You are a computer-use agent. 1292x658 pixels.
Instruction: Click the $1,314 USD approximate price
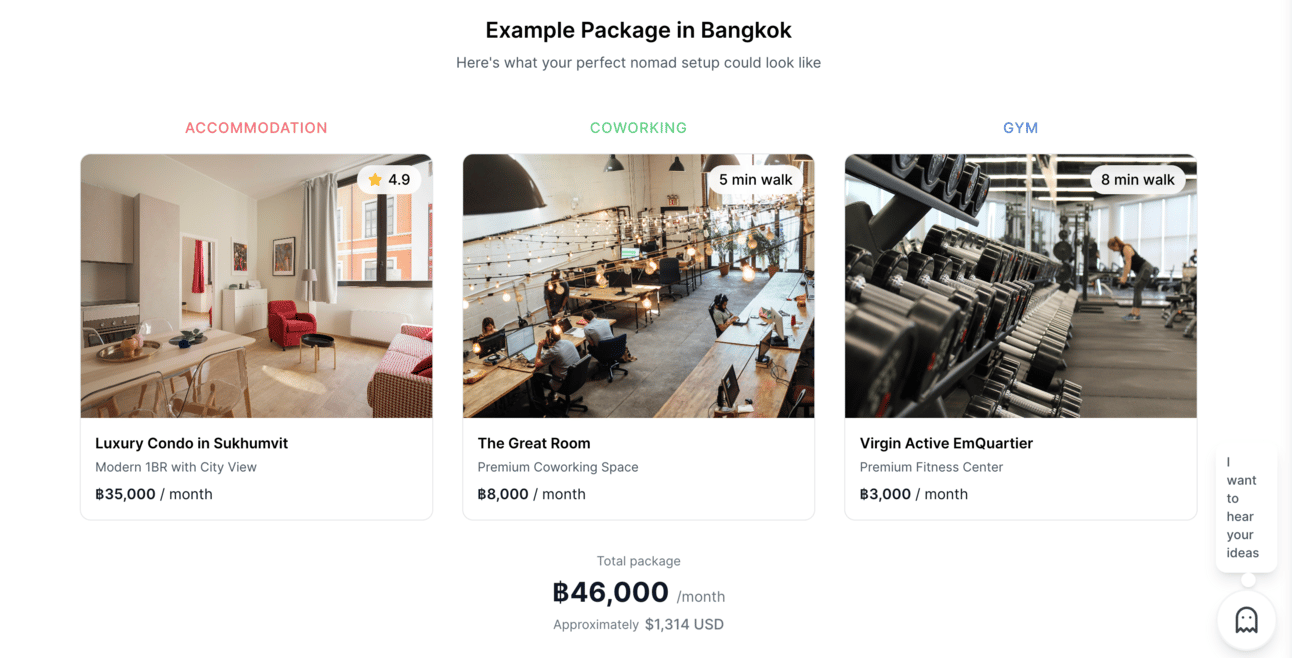point(684,624)
